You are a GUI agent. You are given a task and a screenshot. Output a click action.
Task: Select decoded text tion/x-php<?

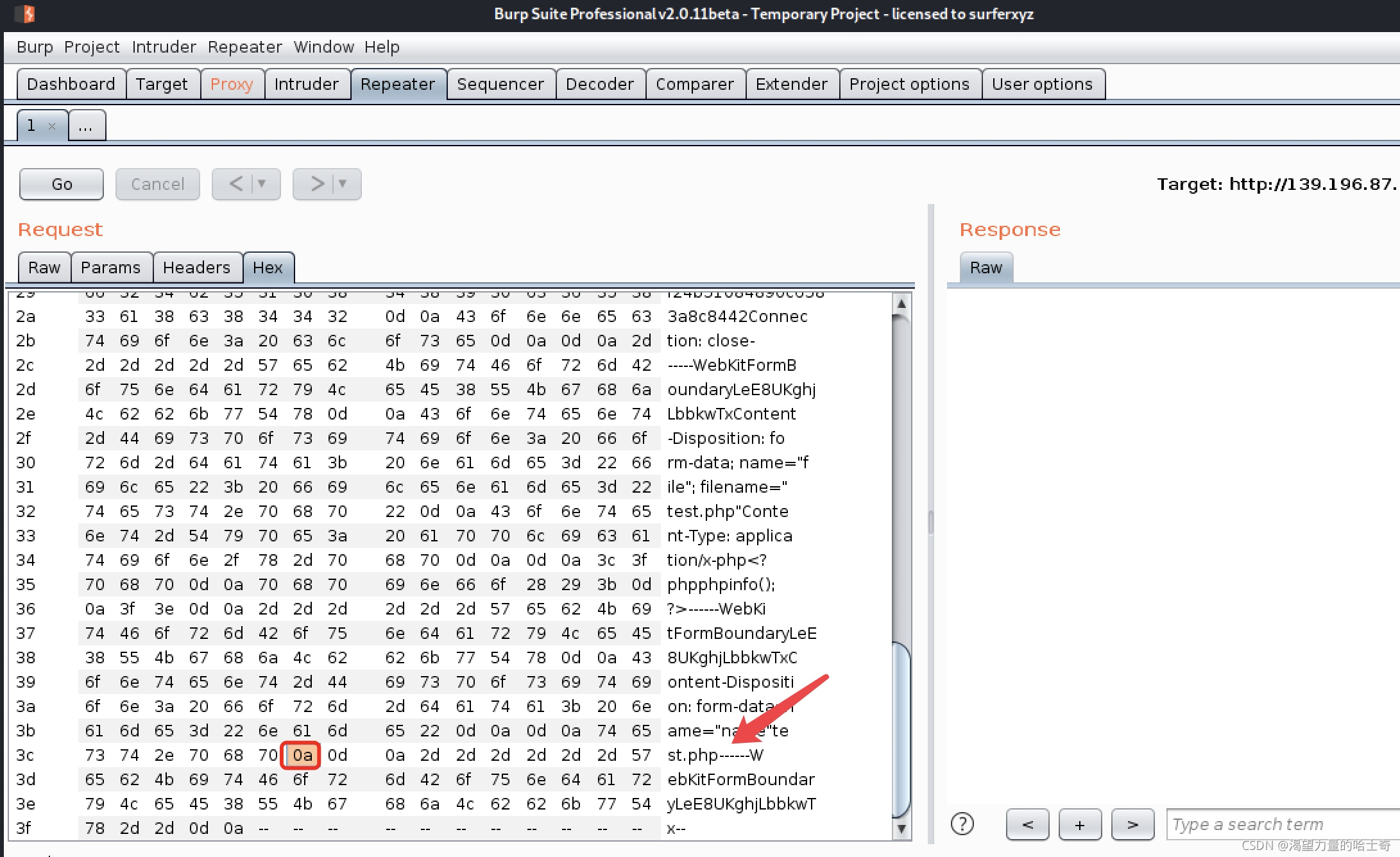[717, 560]
